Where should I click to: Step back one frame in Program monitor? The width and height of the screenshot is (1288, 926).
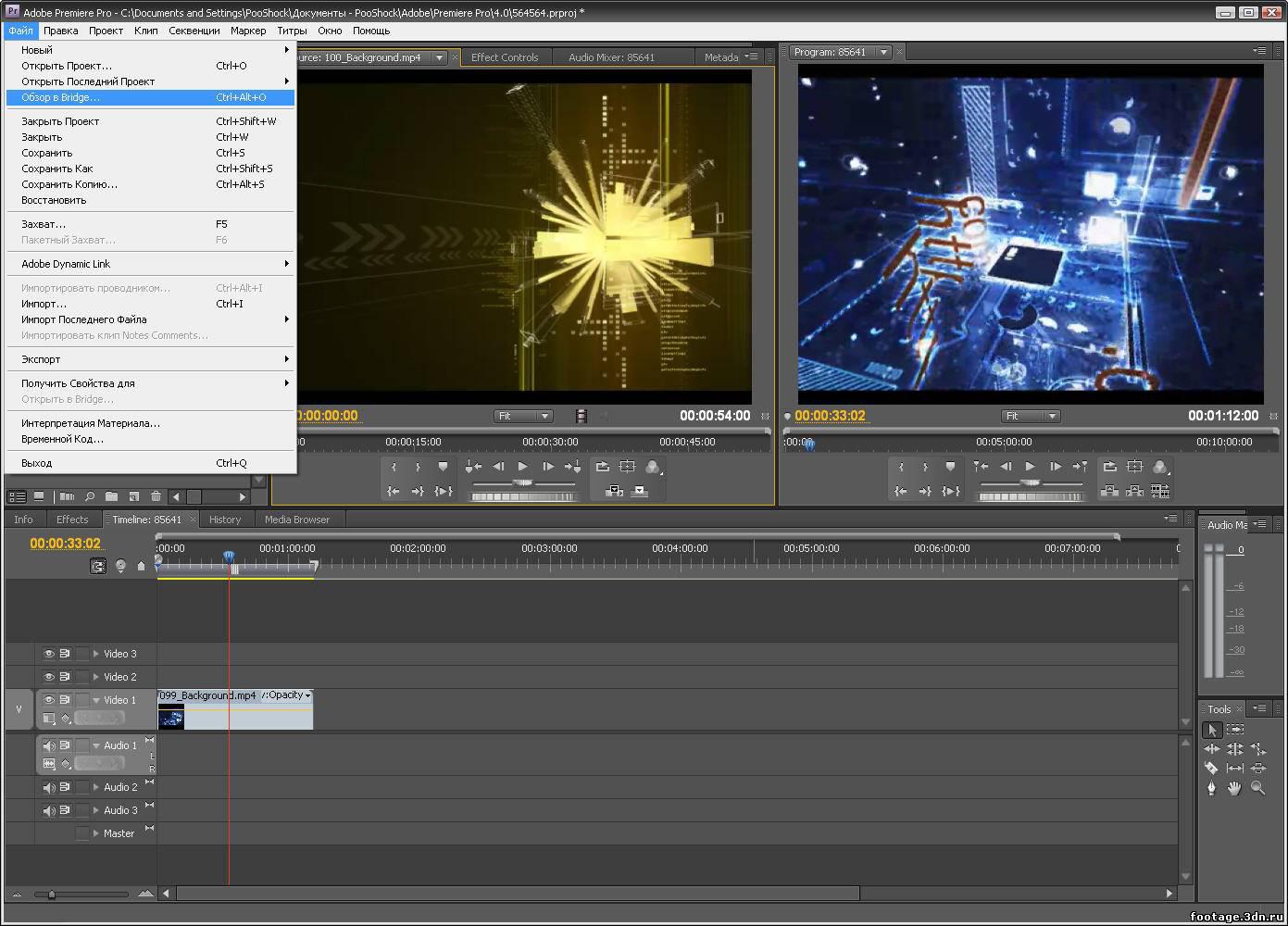pos(1006,467)
